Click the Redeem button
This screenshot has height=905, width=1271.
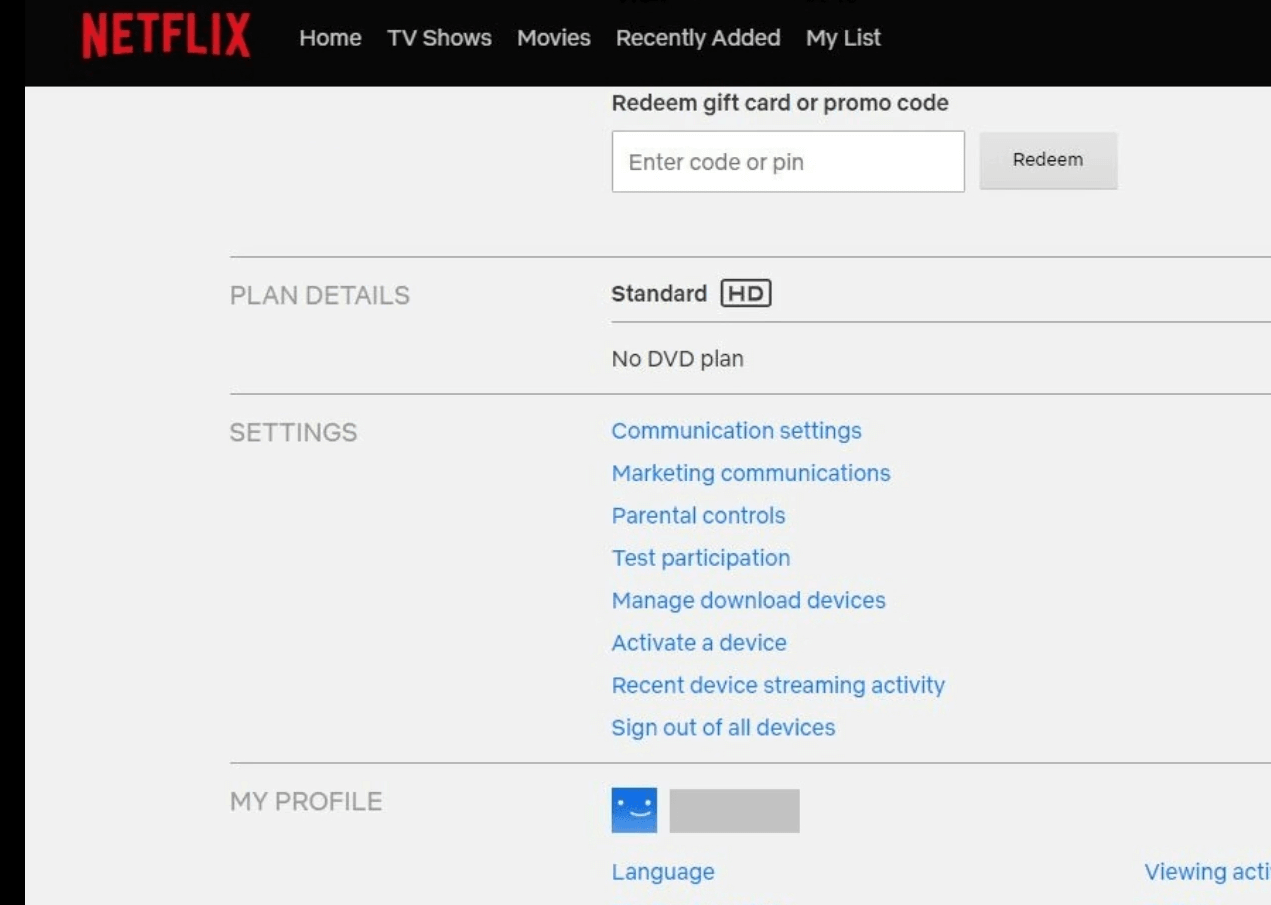pos(1048,160)
